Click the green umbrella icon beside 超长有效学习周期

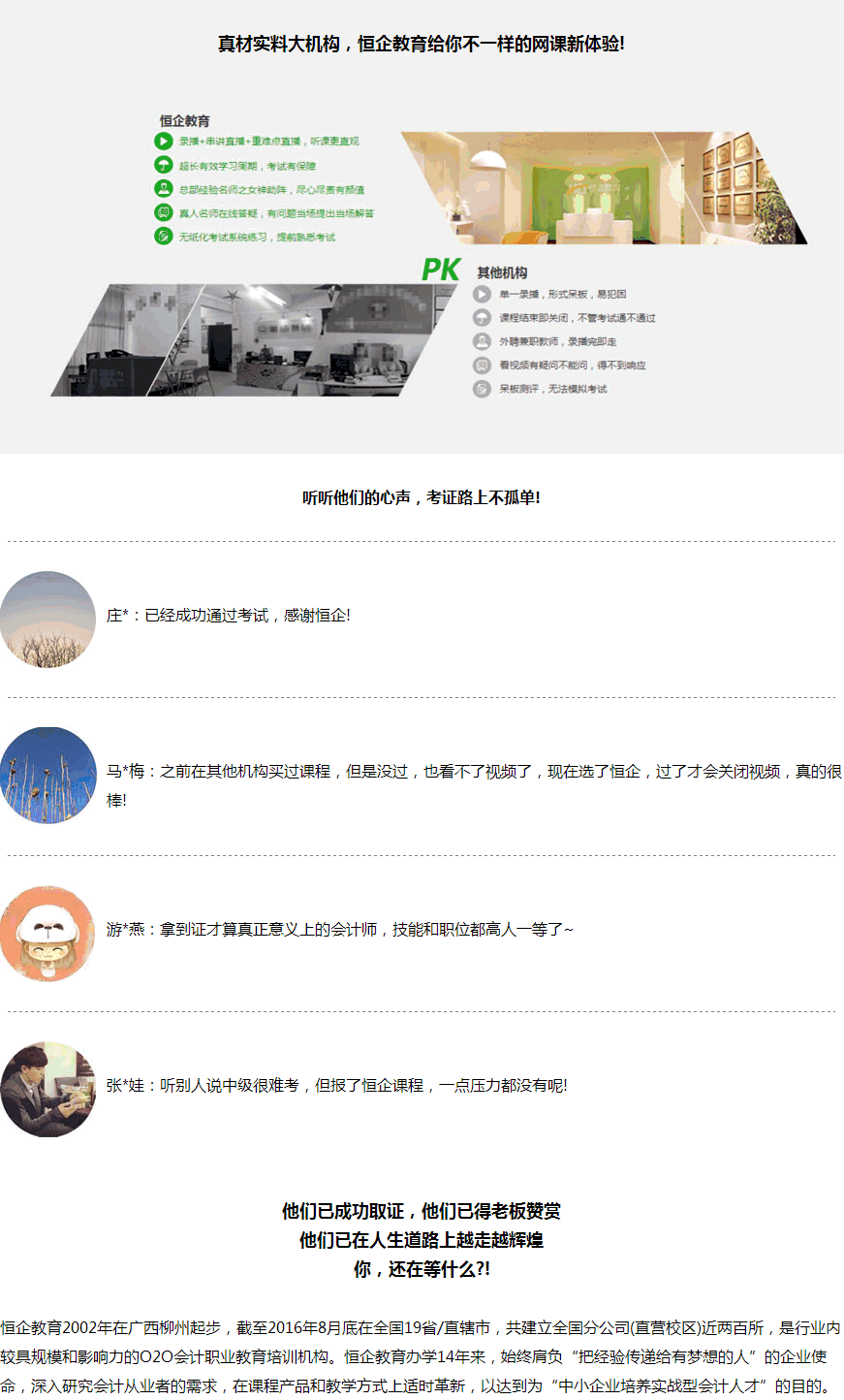[x=164, y=165]
